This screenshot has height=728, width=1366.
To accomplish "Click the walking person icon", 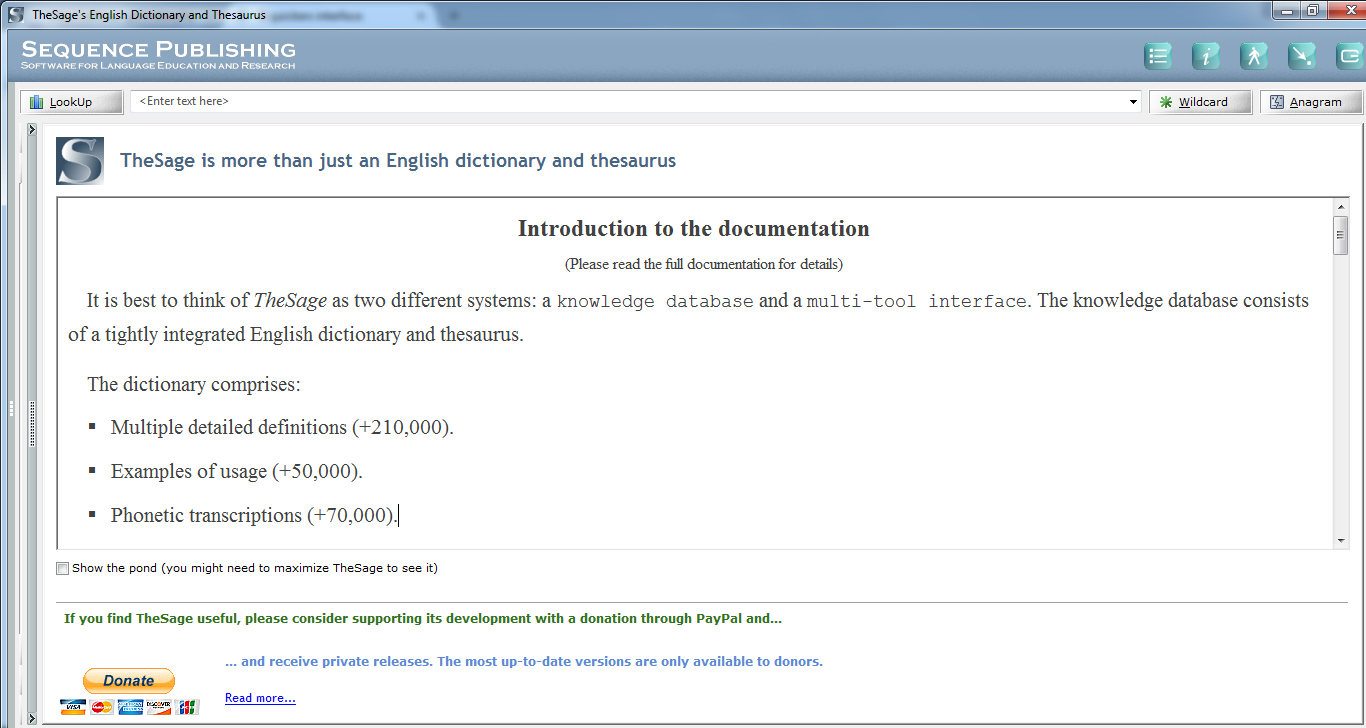I will coord(1254,56).
